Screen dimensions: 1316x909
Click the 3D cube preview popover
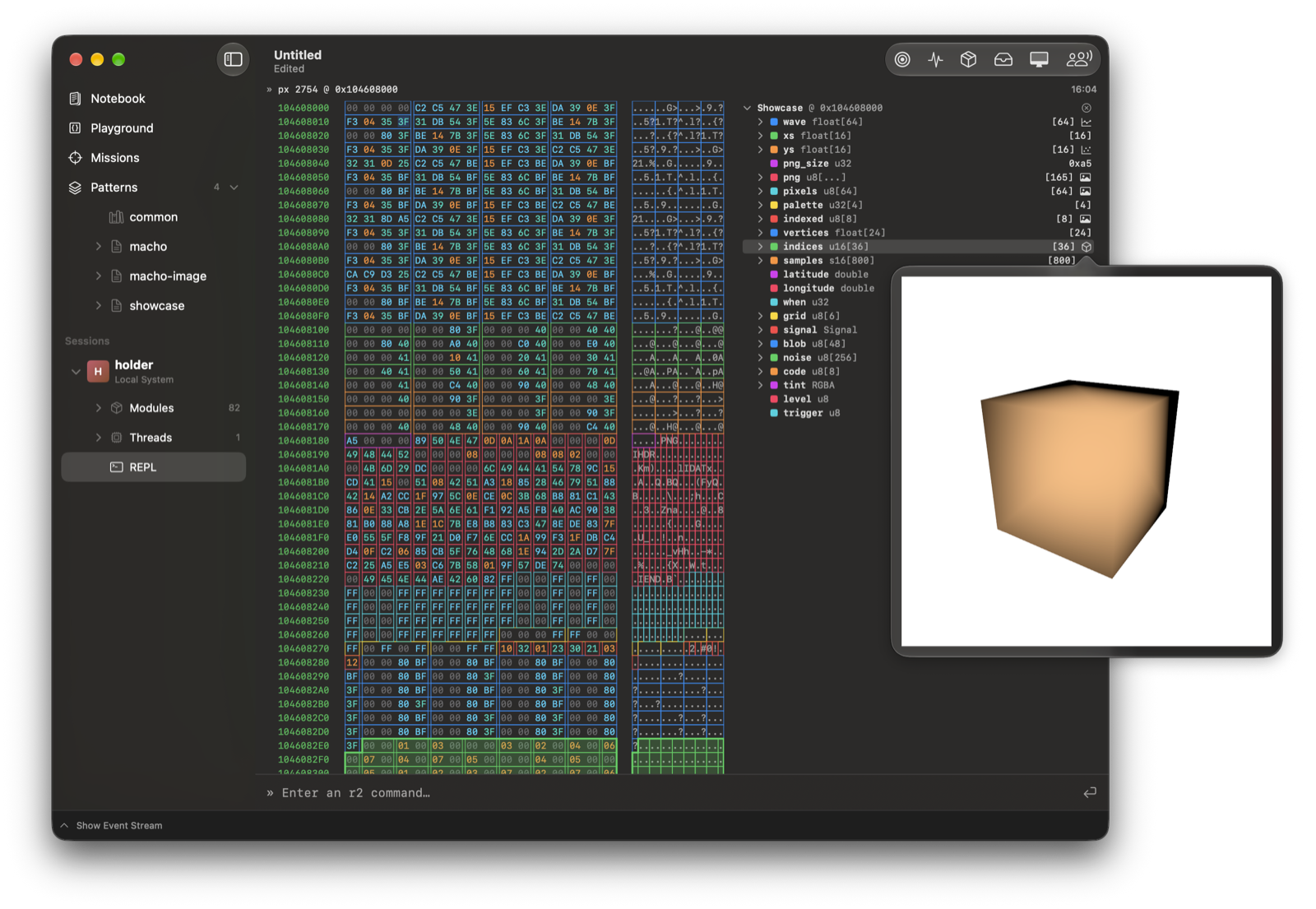tap(1086, 461)
